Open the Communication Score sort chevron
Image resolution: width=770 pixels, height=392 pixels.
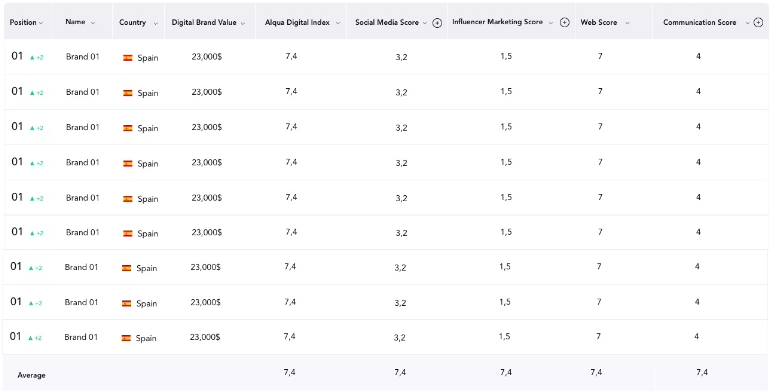click(x=747, y=23)
